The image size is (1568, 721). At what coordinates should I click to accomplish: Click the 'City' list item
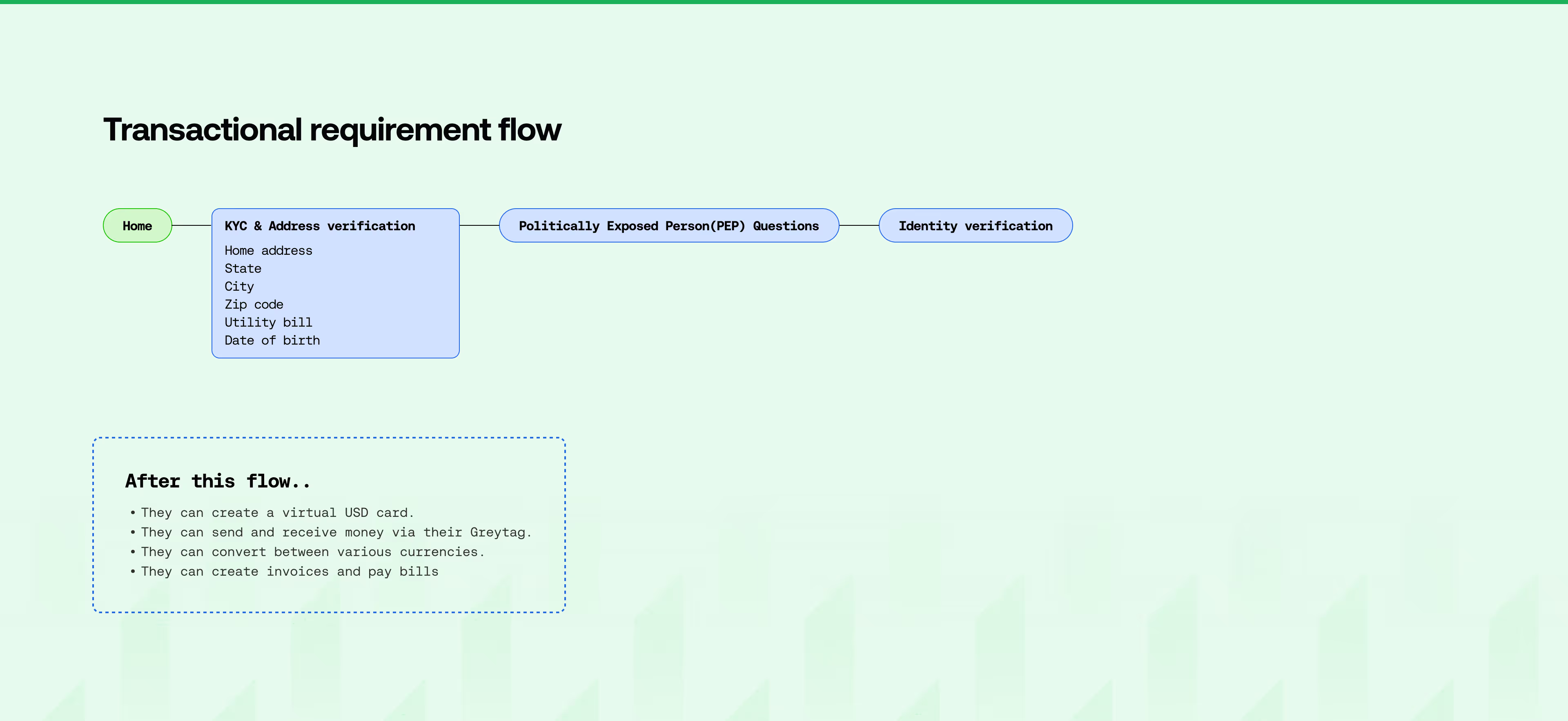click(239, 287)
